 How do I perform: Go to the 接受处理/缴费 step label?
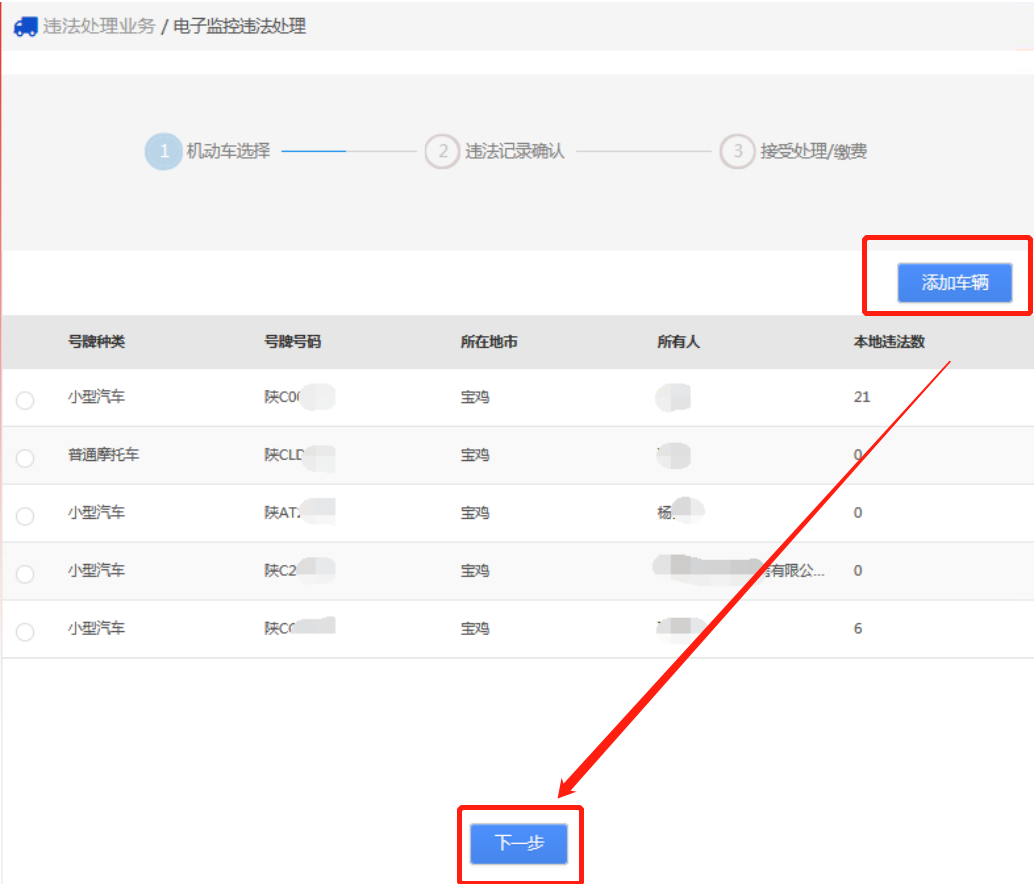[x=813, y=152]
